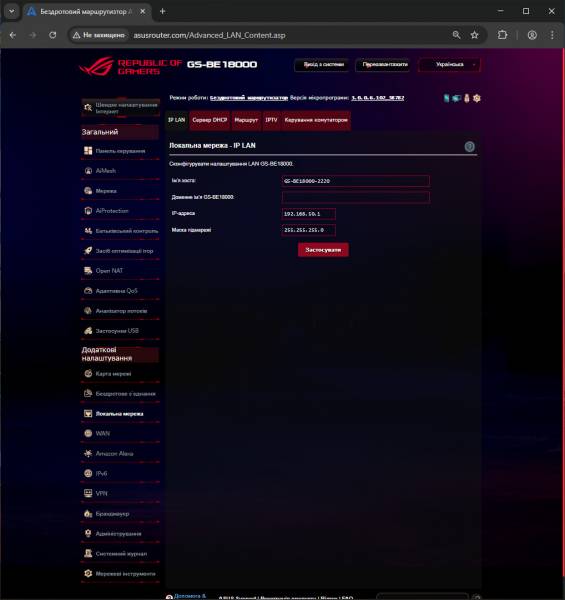Screen dimensions: 565x600
Task: Open AiProtection from the sidebar
Action: [x=120, y=211]
